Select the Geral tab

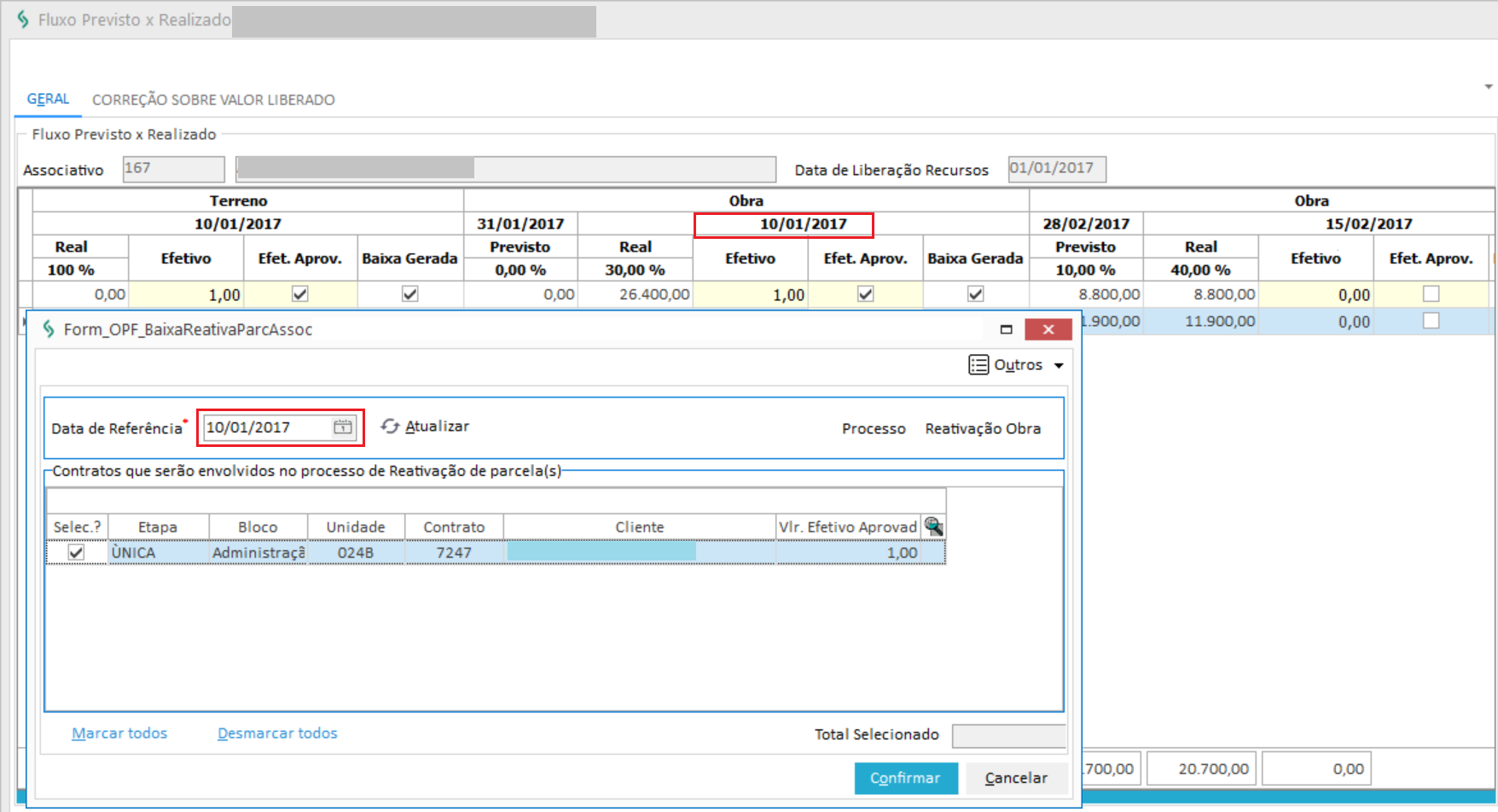pyautogui.click(x=48, y=99)
